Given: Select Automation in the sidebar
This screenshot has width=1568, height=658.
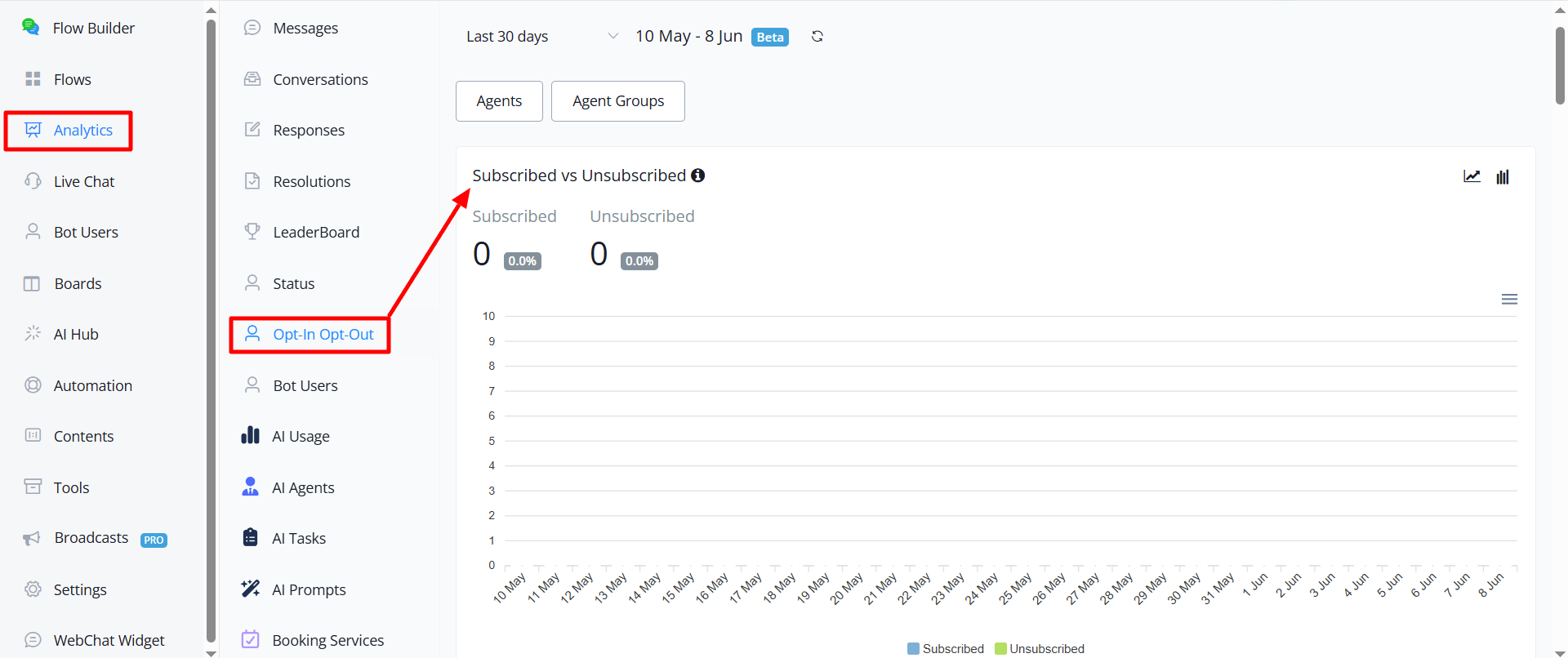Looking at the screenshot, I should 92,385.
